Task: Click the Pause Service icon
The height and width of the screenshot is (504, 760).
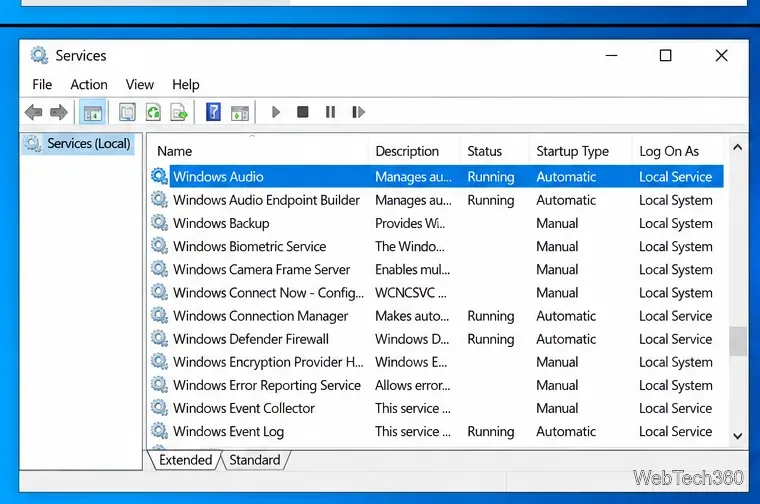Action: pos(330,112)
